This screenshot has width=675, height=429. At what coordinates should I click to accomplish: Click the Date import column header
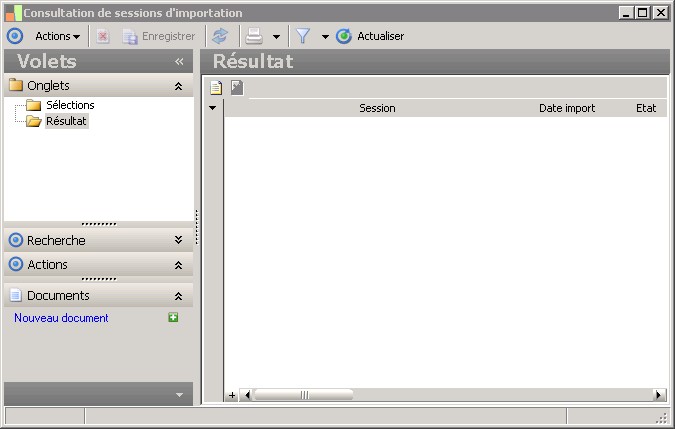coord(567,108)
